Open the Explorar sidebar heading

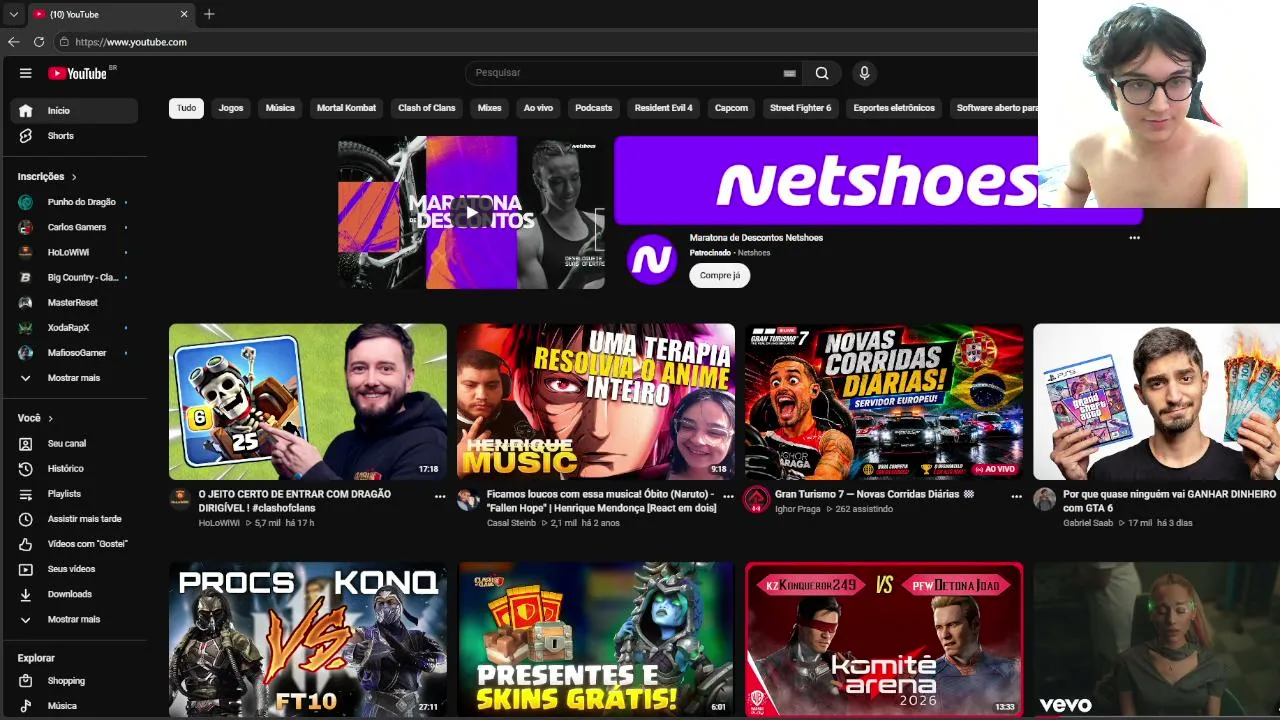click(36, 658)
